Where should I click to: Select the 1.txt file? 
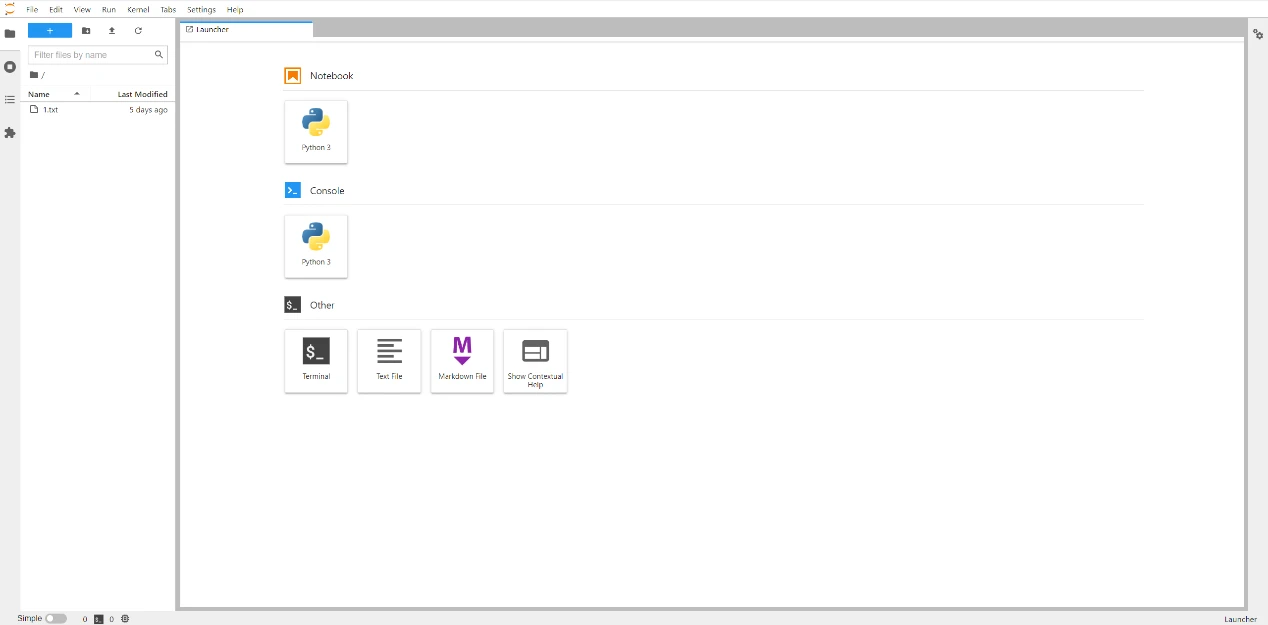tap(51, 110)
